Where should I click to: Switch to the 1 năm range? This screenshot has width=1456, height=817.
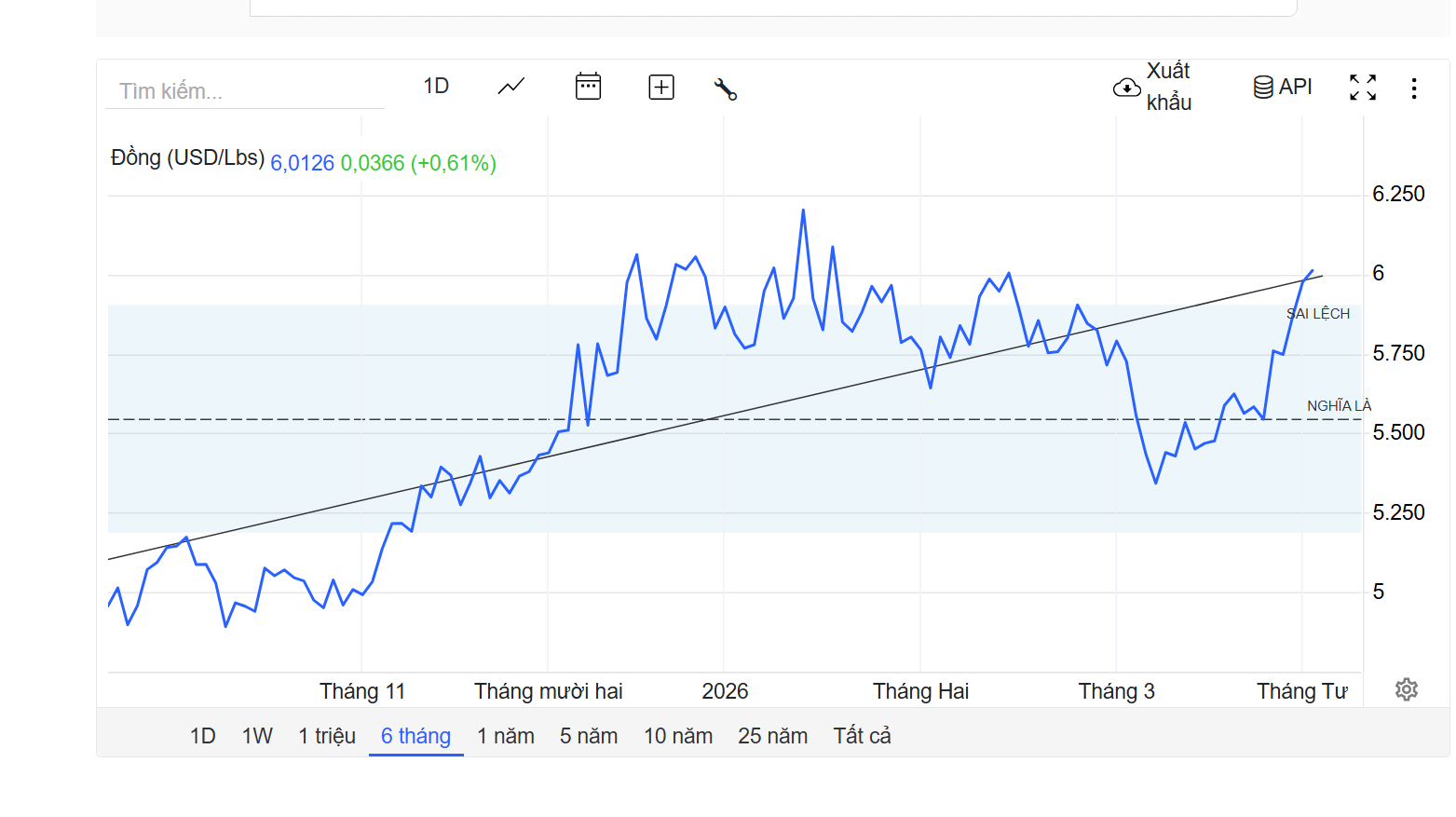click(x=506, y=736)
